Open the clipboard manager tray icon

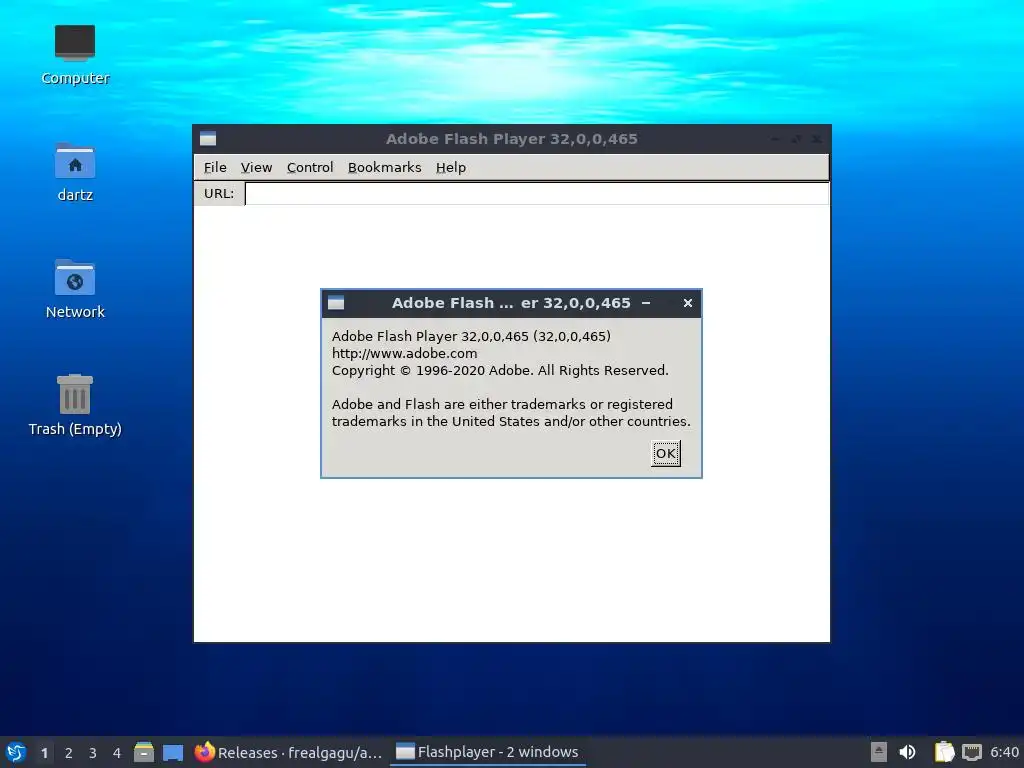tap(944, 752)
